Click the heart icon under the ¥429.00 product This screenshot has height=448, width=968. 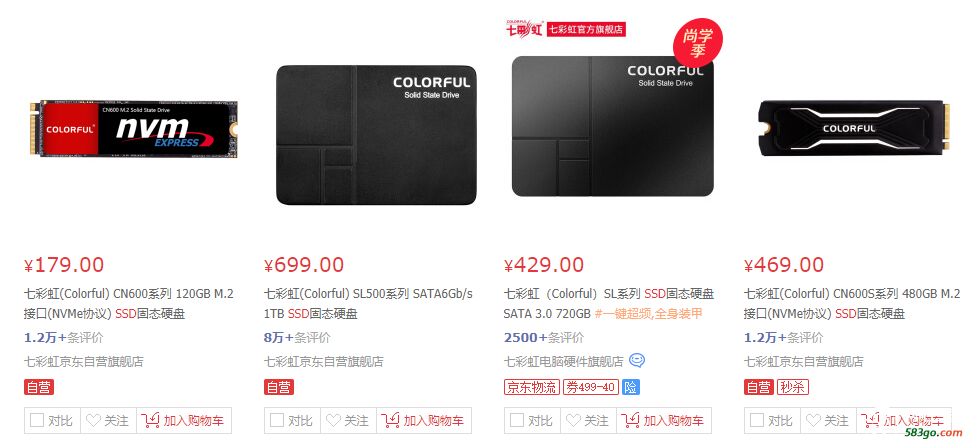tap(573, 421)
